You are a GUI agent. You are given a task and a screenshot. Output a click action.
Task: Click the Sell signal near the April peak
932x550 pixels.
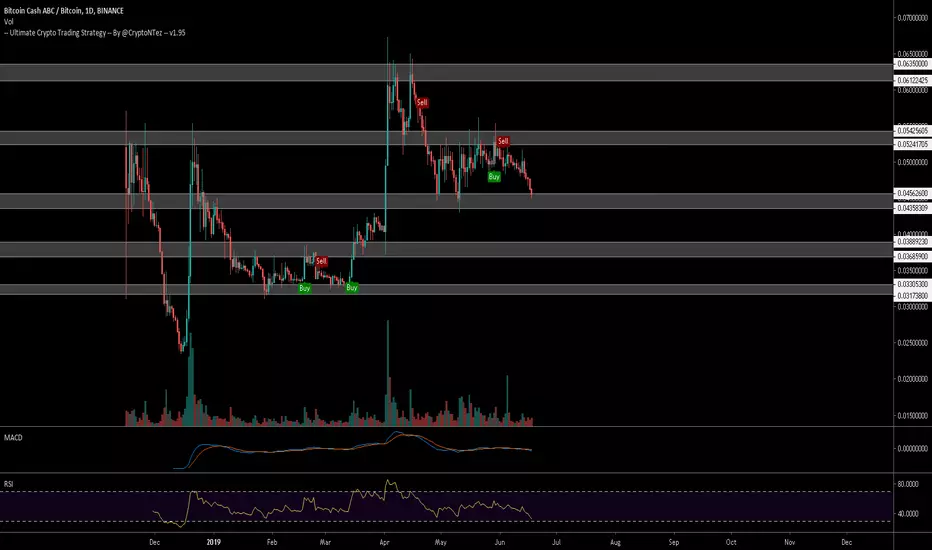click(422, 102)
